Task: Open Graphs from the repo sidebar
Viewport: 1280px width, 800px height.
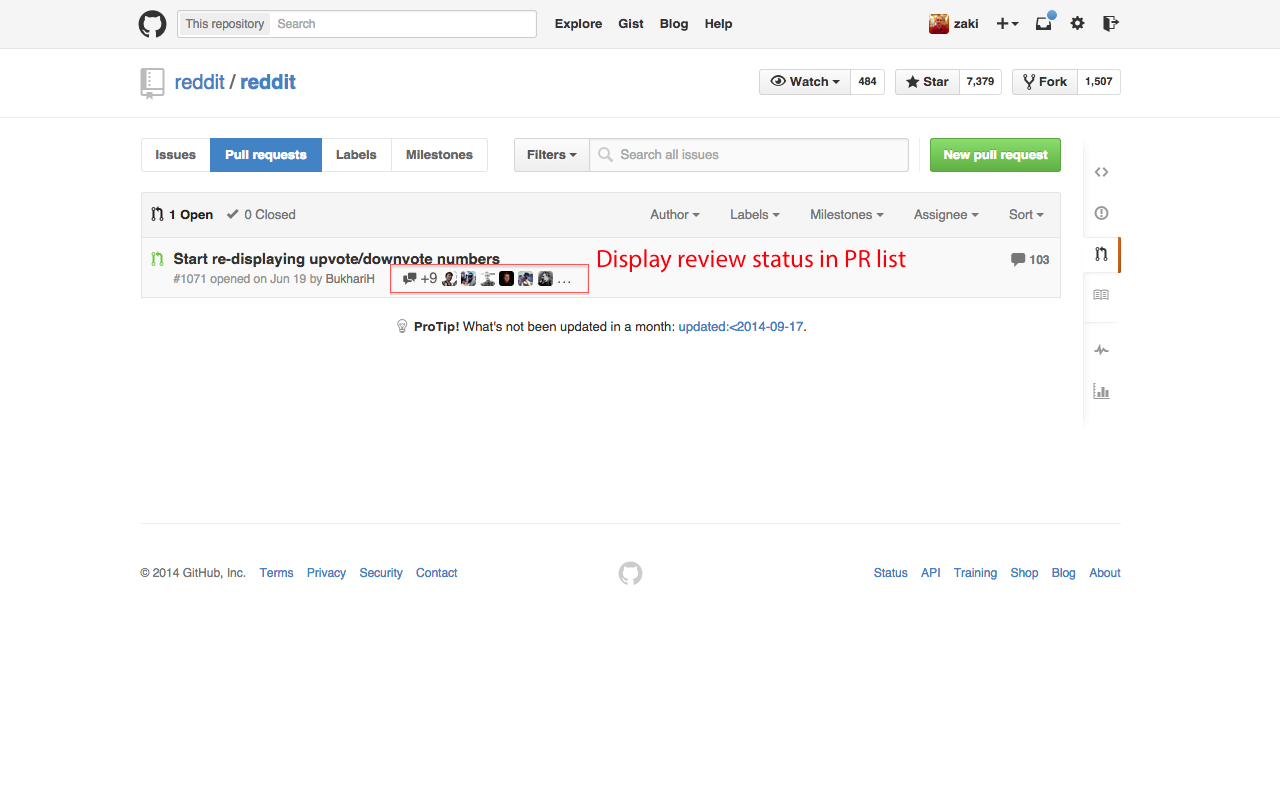Action: point(1101,391)
